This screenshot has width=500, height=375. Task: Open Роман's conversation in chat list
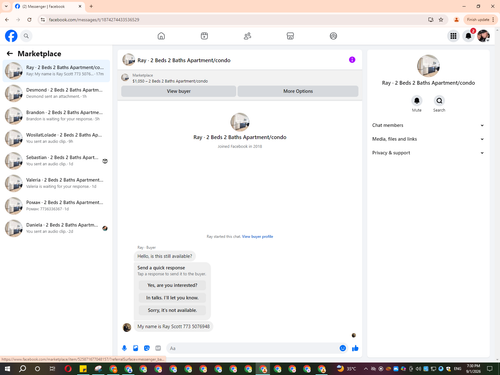pyautogui.click(x=56, y=206)
